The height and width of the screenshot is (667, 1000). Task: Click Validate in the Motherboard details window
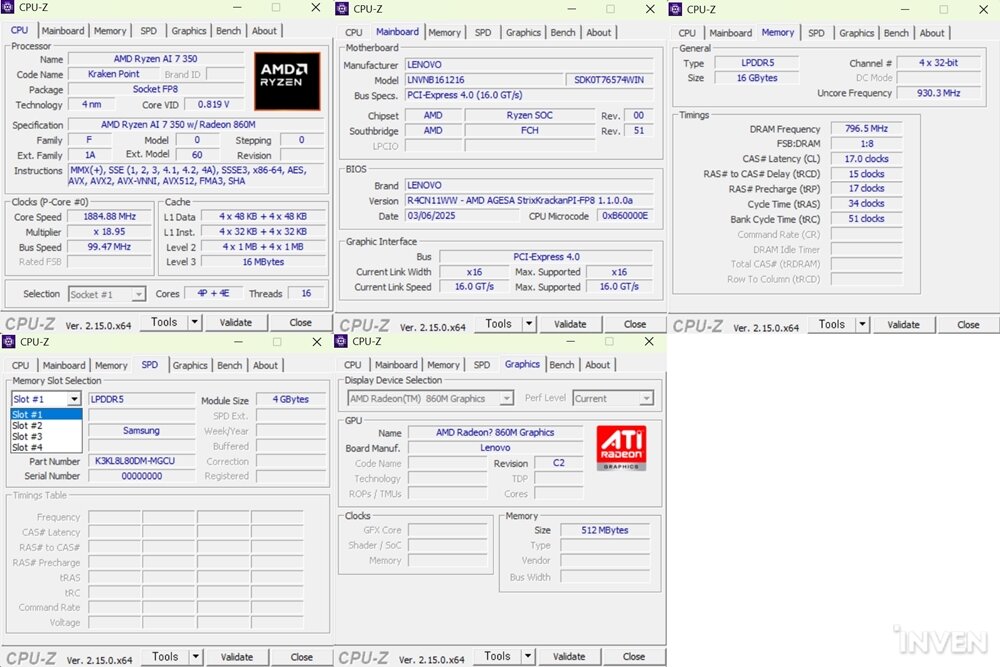coord(570,324)
